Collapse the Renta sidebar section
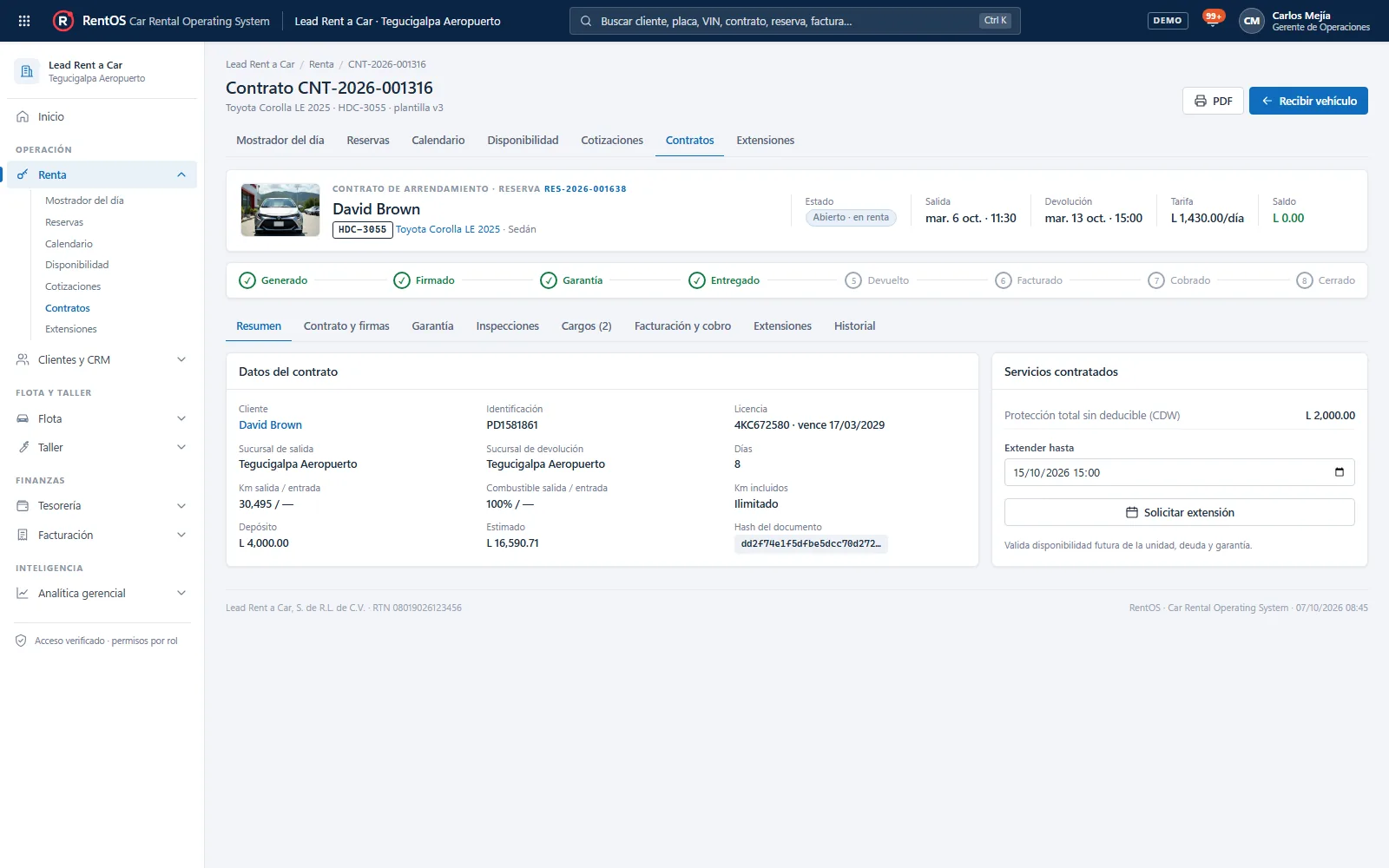Screen dimensions: 1389x868 (181, 174)
